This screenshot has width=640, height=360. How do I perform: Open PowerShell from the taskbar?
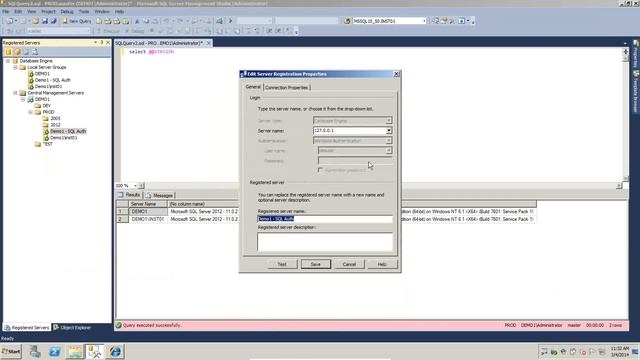pyautogui.click(x=55, y=351)
